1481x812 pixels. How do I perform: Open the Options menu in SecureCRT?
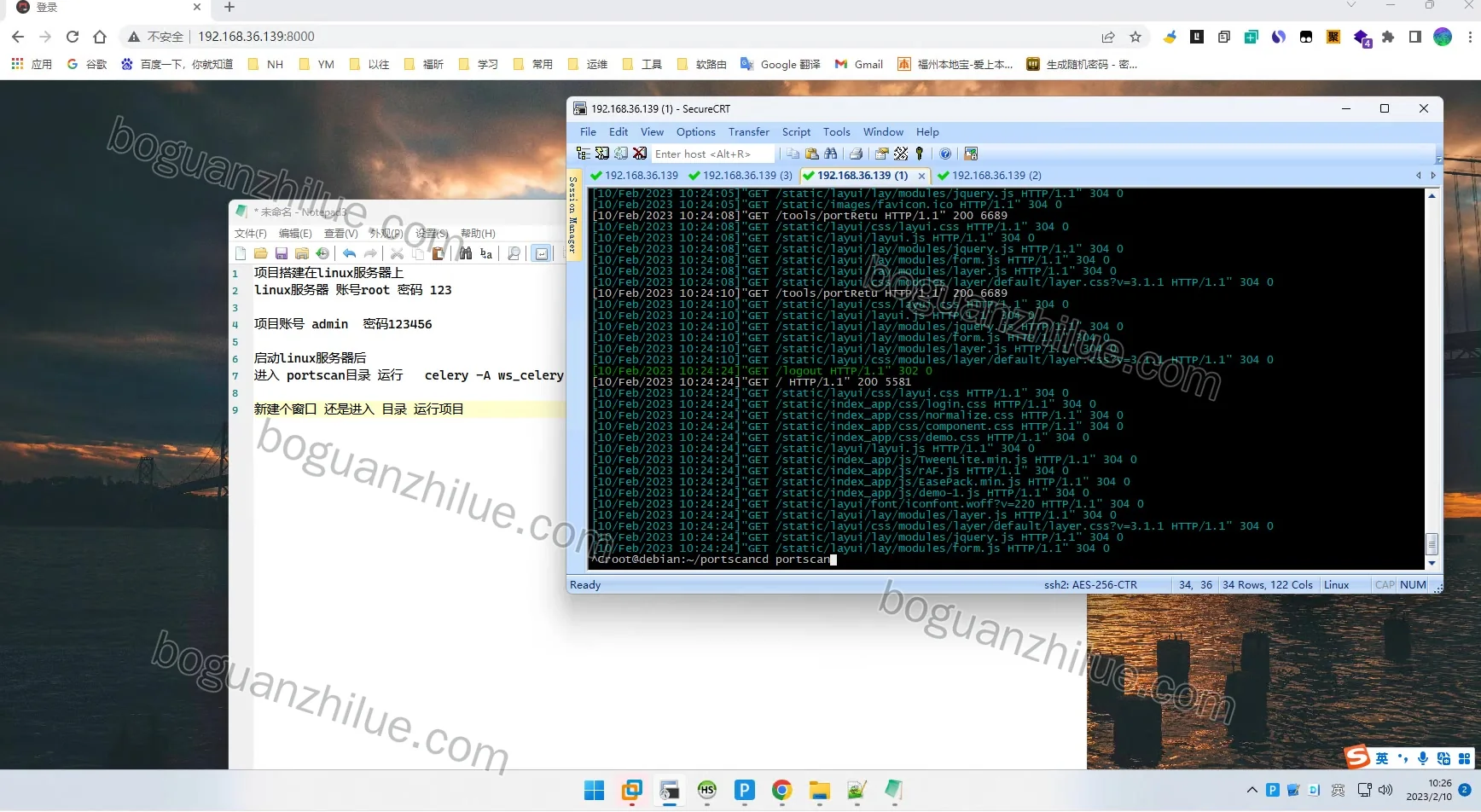click(x=695, y=132)
